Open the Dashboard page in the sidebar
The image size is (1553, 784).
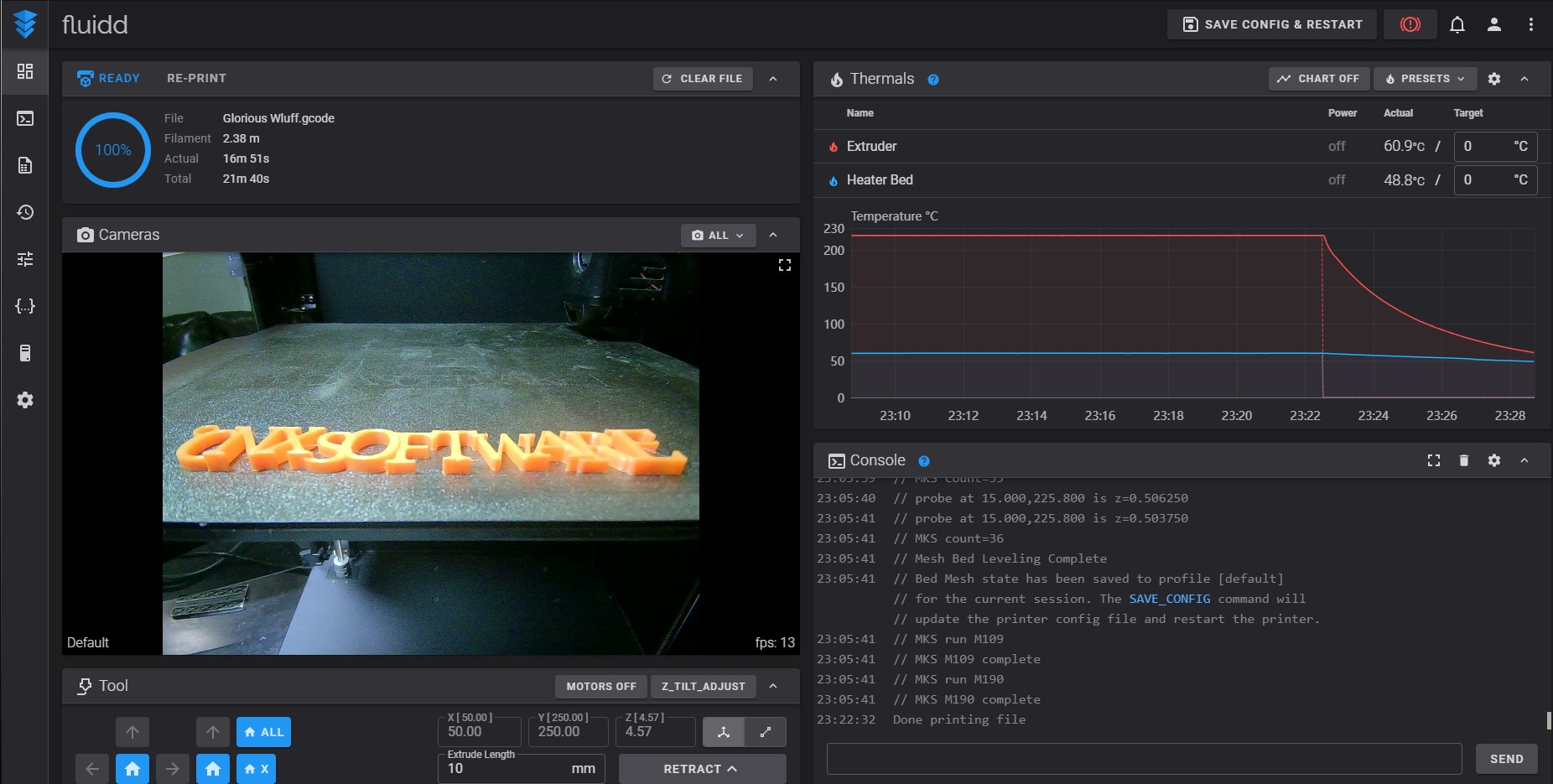point(25,71)
